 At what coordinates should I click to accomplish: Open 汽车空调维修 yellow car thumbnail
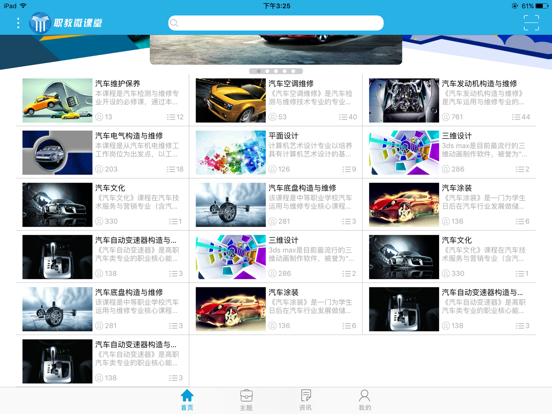[231, 100]
